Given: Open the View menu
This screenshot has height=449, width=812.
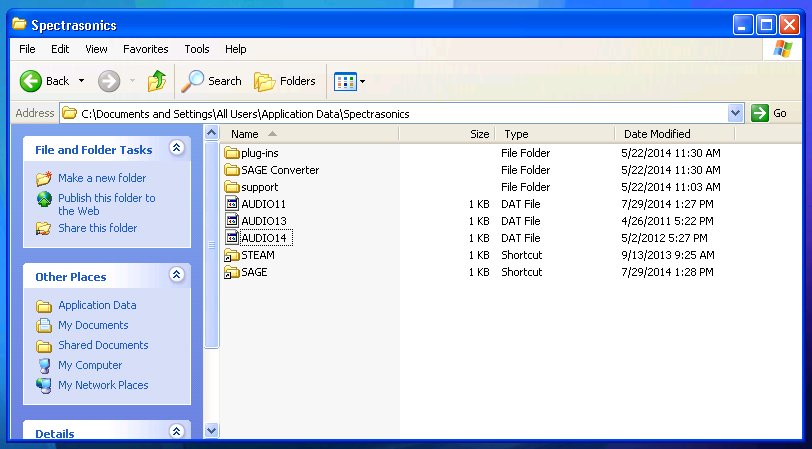Looking at the screenshot, I should pos(96,49).
